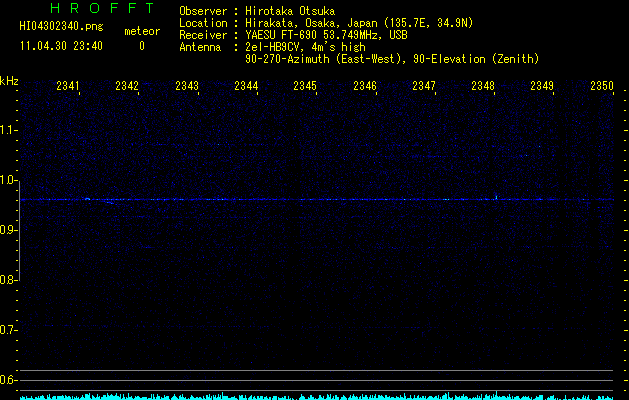
Task: Select the 2347 time marker
Action: [x=424, y=86]
